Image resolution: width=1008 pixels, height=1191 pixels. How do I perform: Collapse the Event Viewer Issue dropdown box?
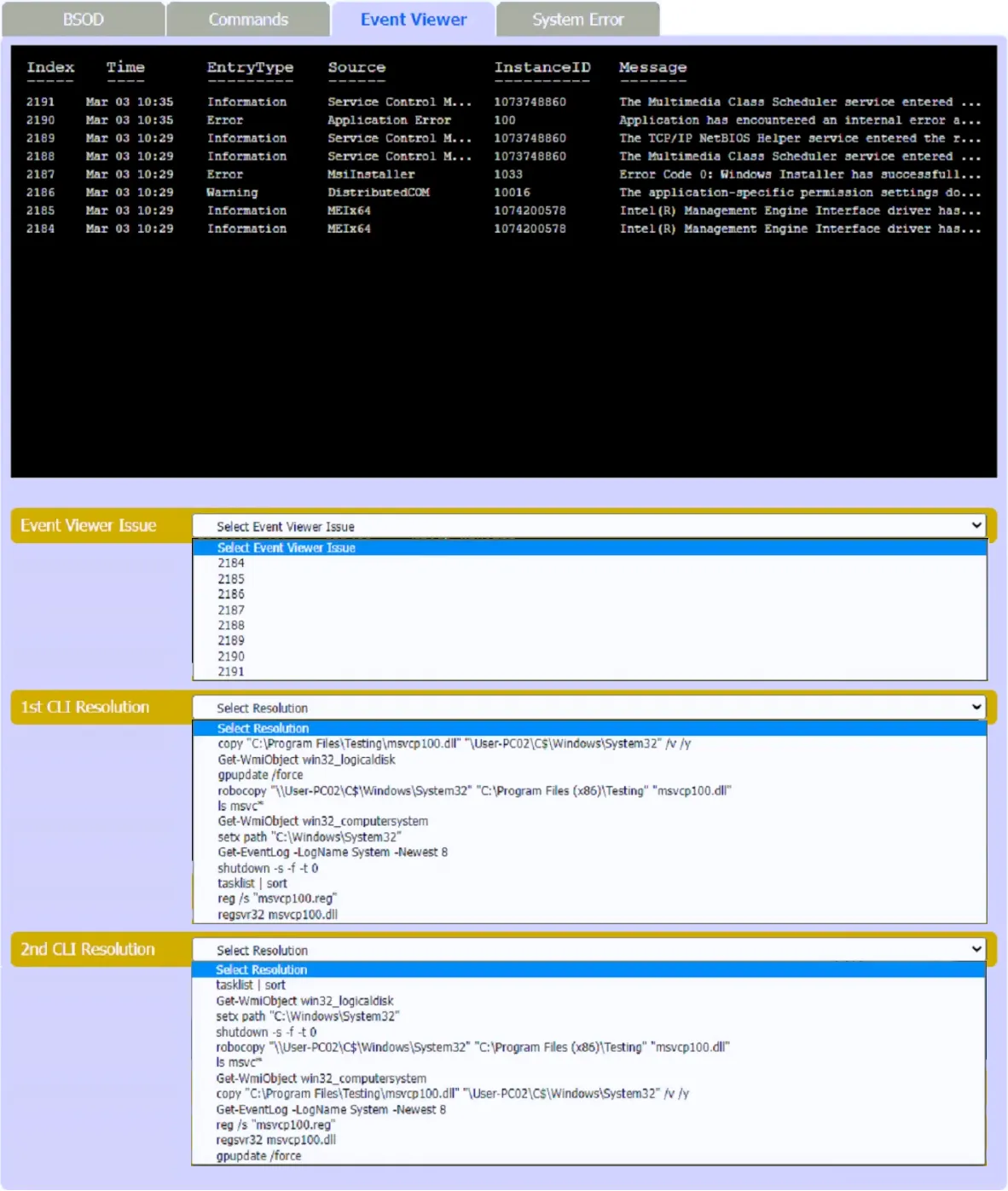[589, 526]
